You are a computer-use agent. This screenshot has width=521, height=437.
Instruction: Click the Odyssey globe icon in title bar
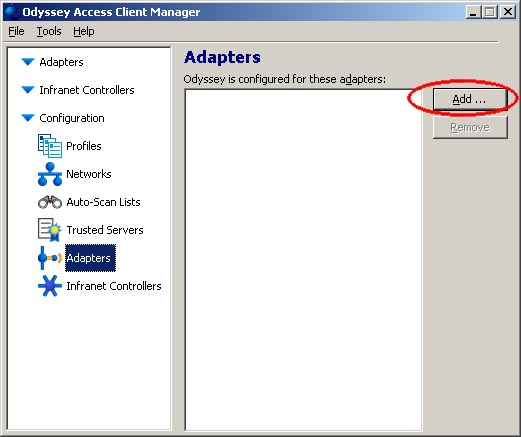[x=11, y=12]
